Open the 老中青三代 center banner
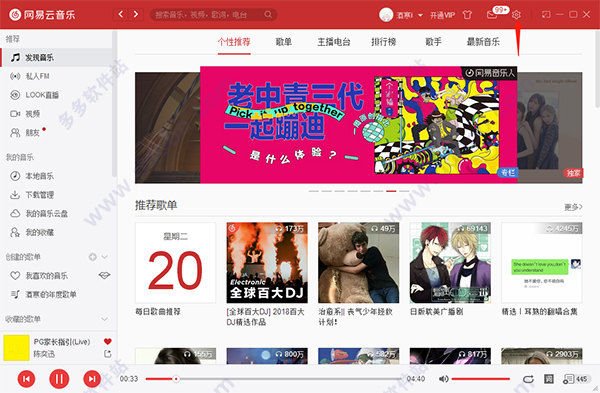Viewport: 600px width, 393px height. click(x=359, y=125)
